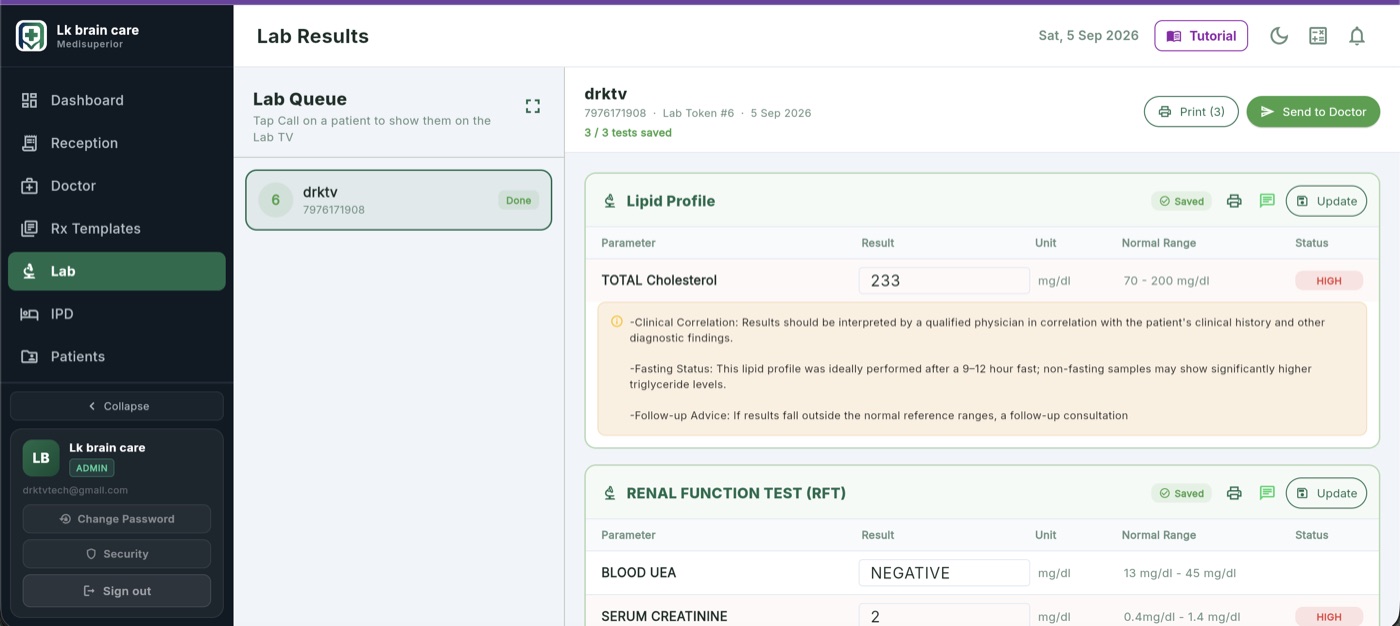This screenshot has width=1400, height=626.
Task: Click Lipid Profile microscope icon
Action: tap(610, 201)
